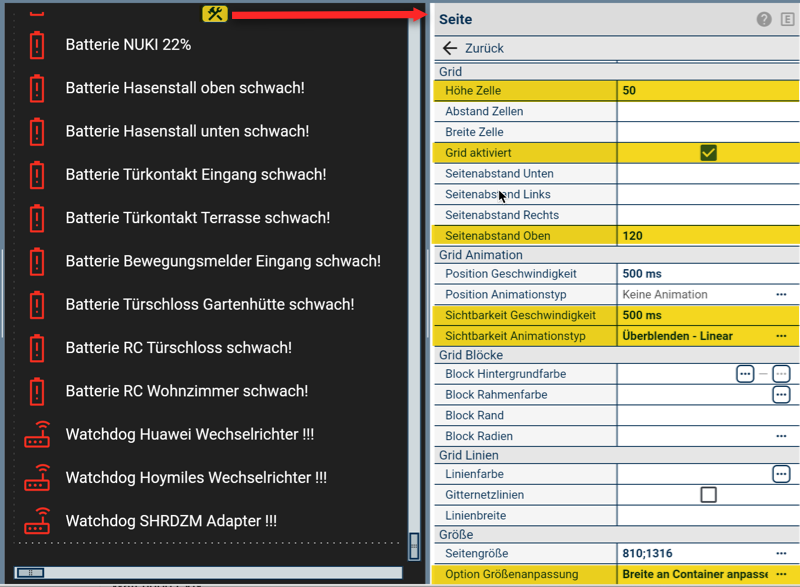Image resolution: width=800 pixels, height=587 pixels.
Task: Open Option Größenanpassung selection dots
Action: (x=781, y=575)
